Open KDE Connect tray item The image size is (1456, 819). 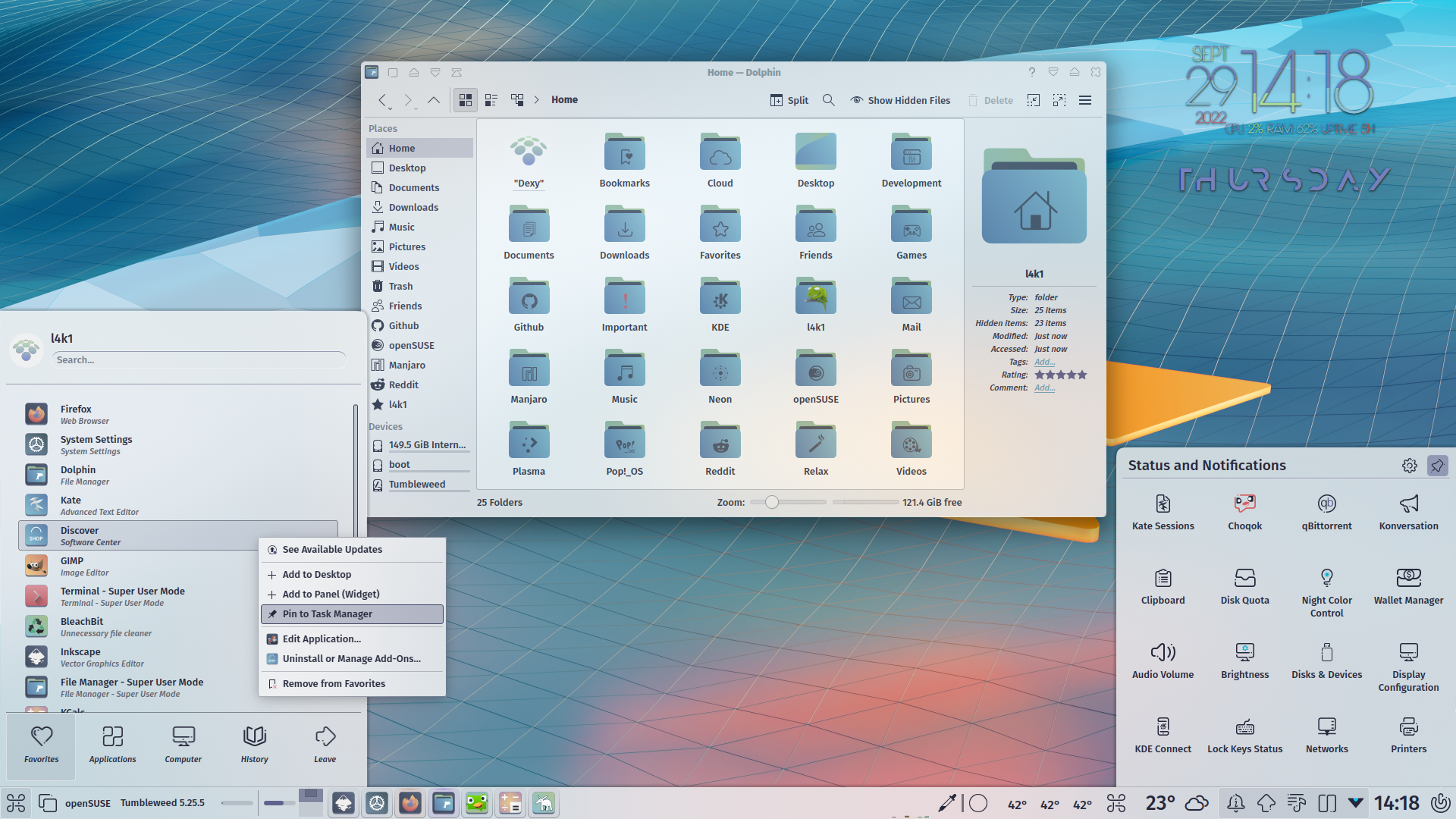click(1163, 735)
